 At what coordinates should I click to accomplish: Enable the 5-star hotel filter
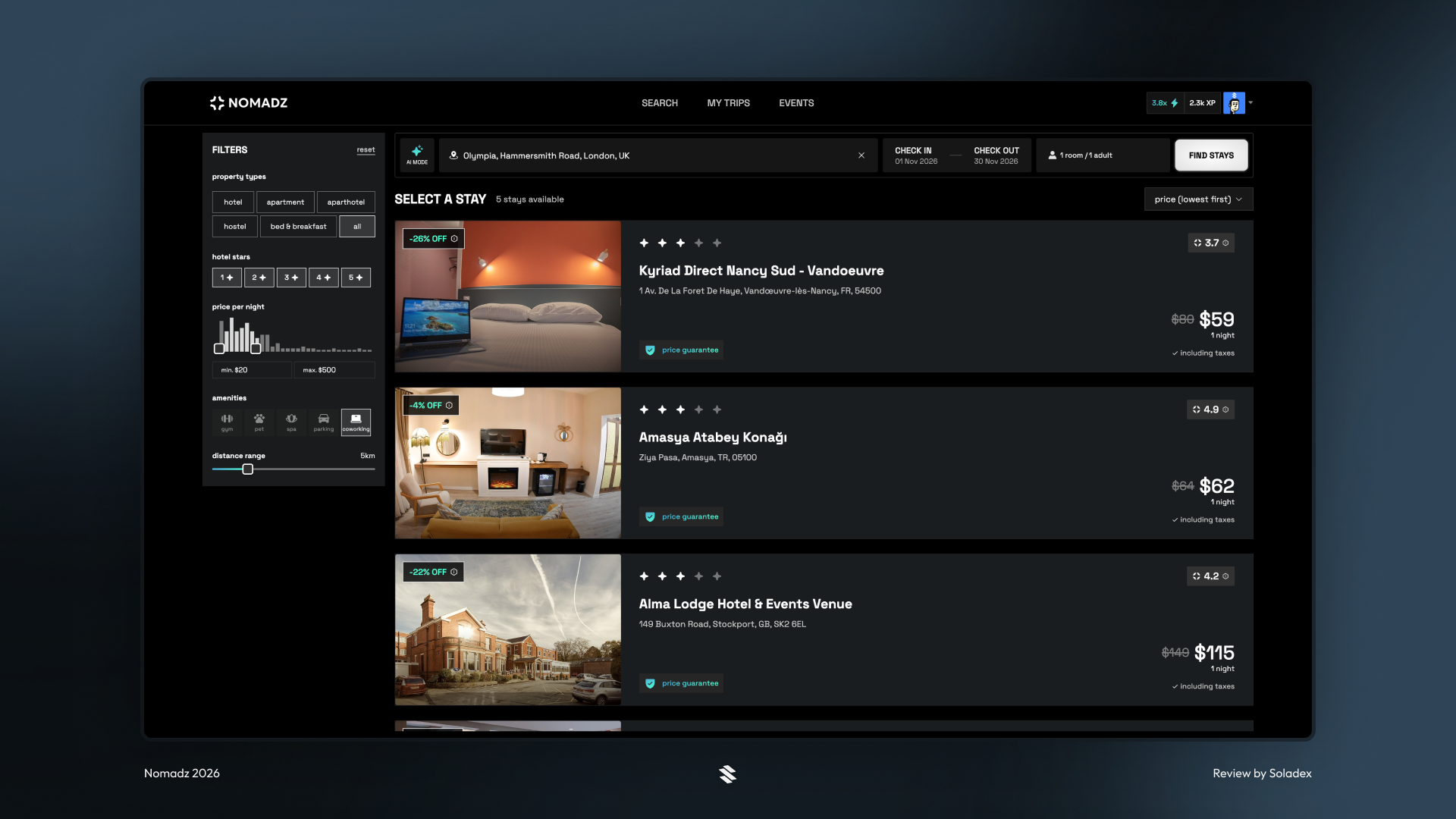[x=356, y=277]
